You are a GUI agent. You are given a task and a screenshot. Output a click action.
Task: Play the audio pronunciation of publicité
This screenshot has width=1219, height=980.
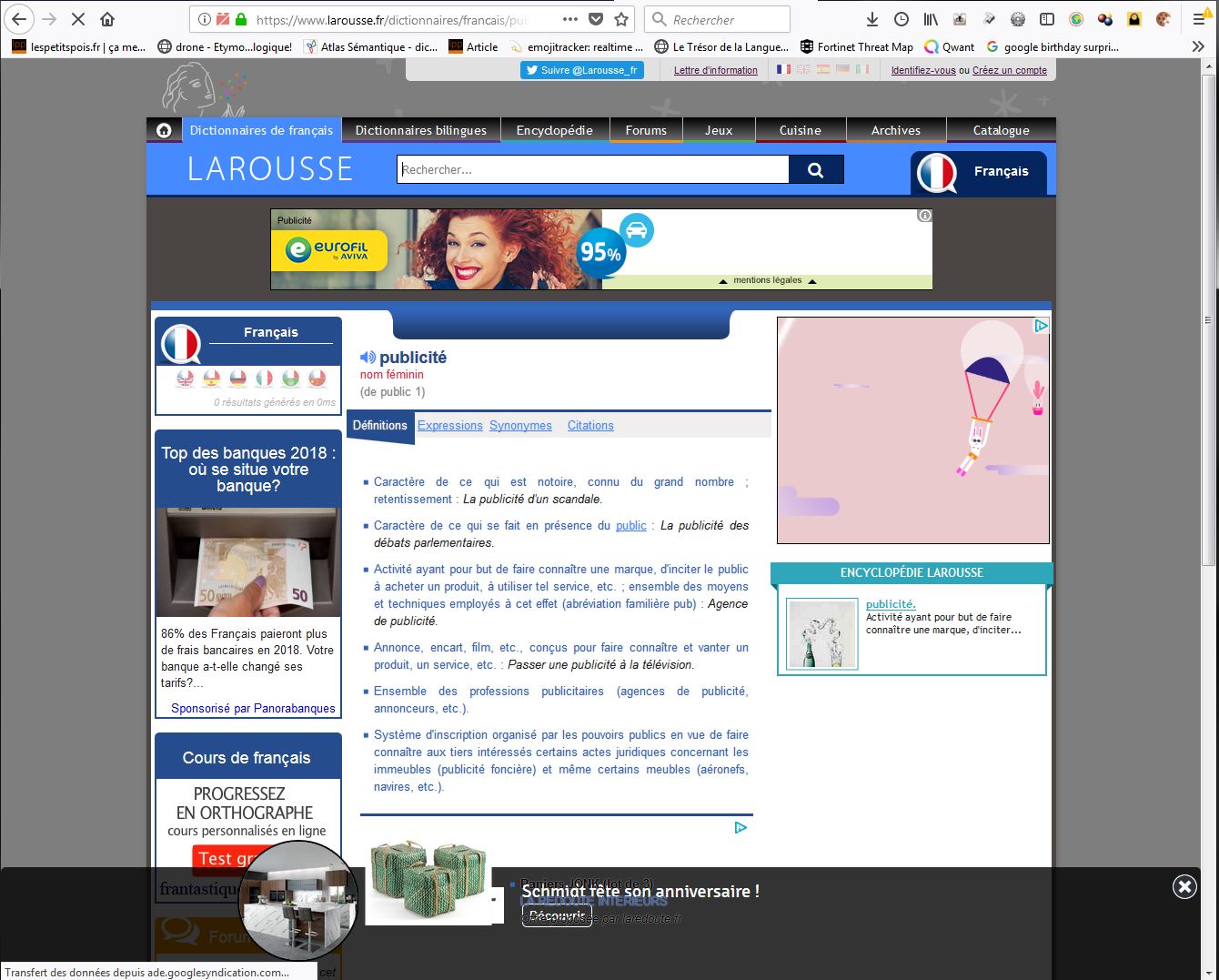pos(368,358)
